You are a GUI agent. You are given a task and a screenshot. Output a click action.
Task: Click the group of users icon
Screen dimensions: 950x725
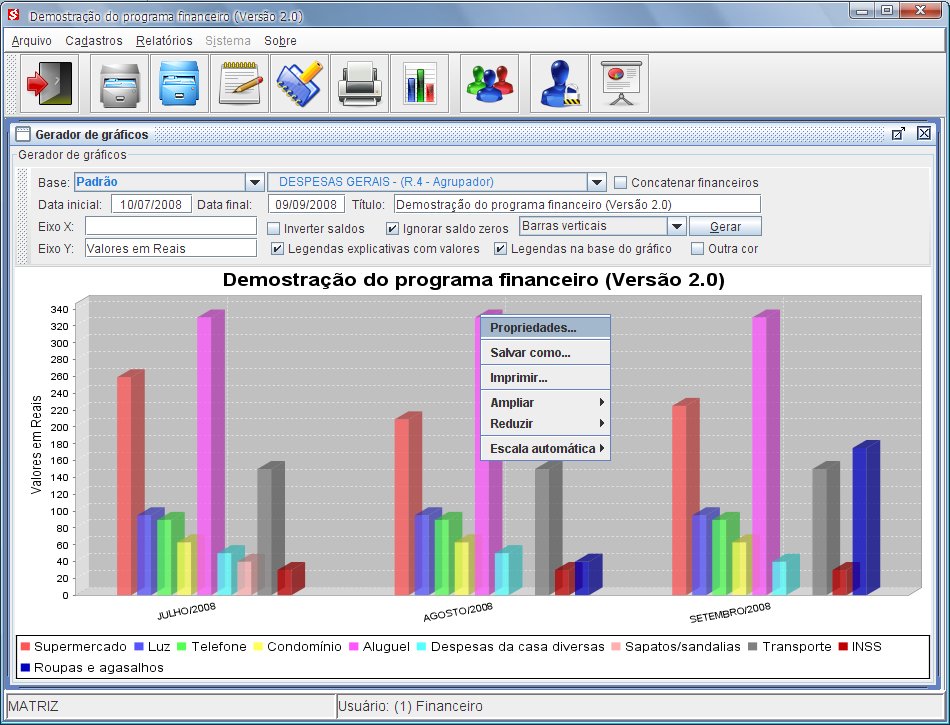(x=490, y=84)
